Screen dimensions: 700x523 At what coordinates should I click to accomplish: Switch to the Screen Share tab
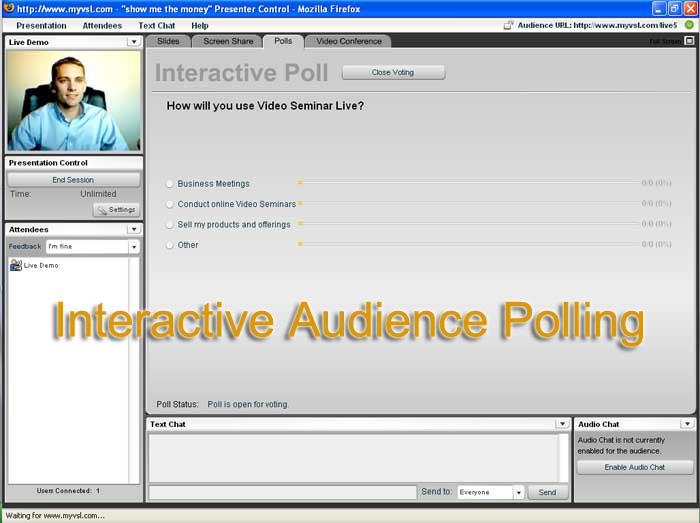(228, 42)
